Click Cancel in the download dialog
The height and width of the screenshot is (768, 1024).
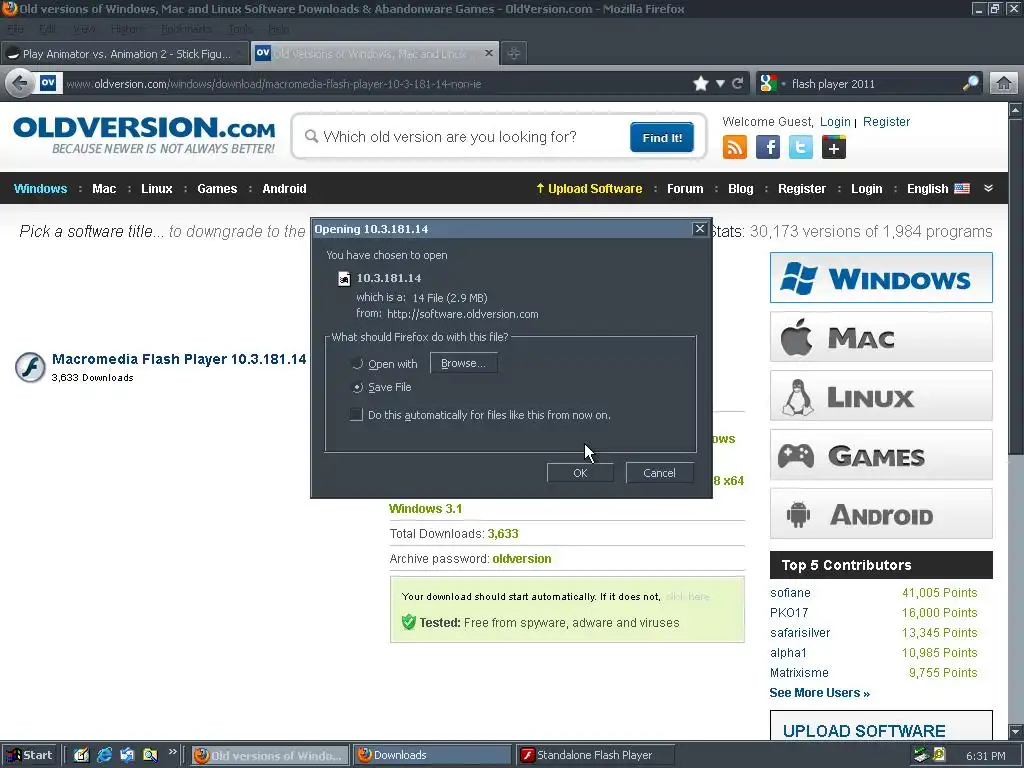659,473
